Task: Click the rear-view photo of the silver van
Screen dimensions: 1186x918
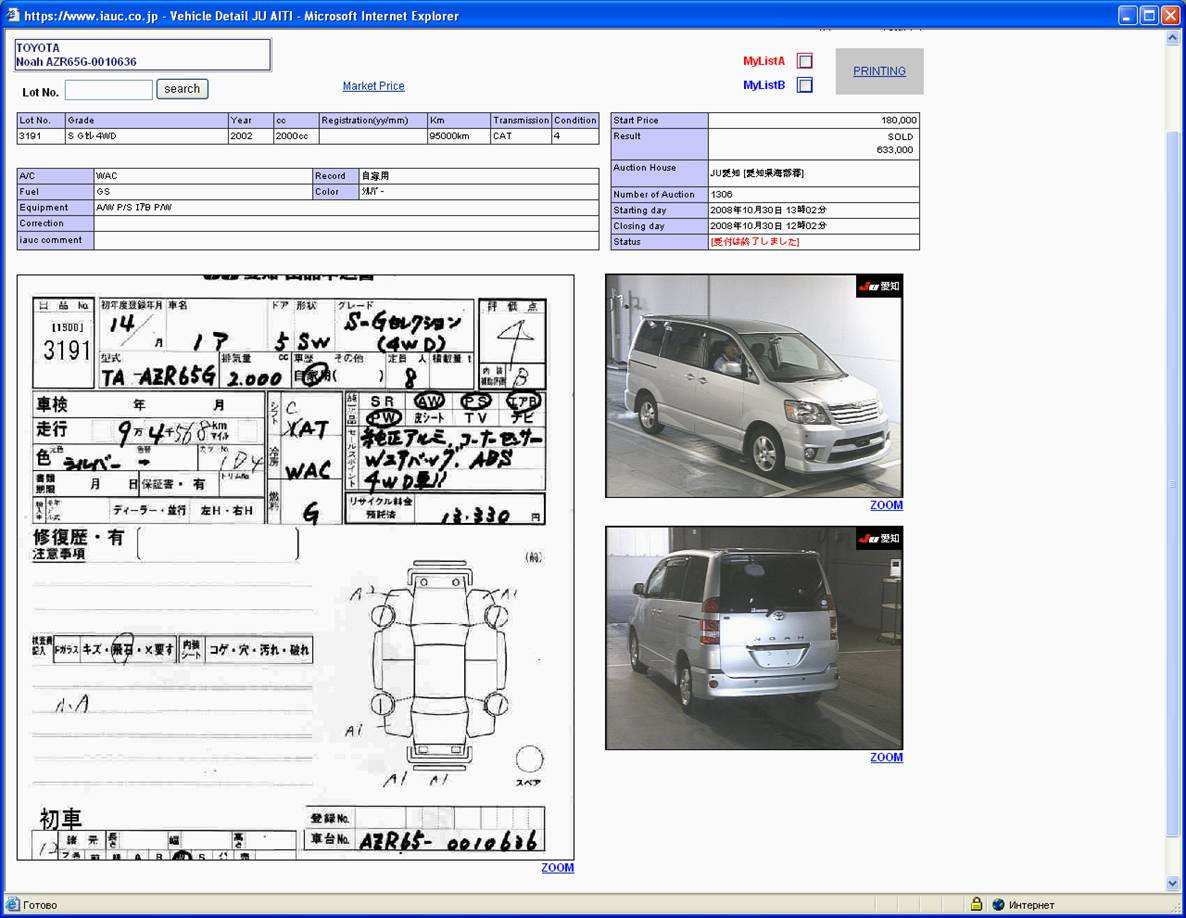Action: tap(754, 638)
